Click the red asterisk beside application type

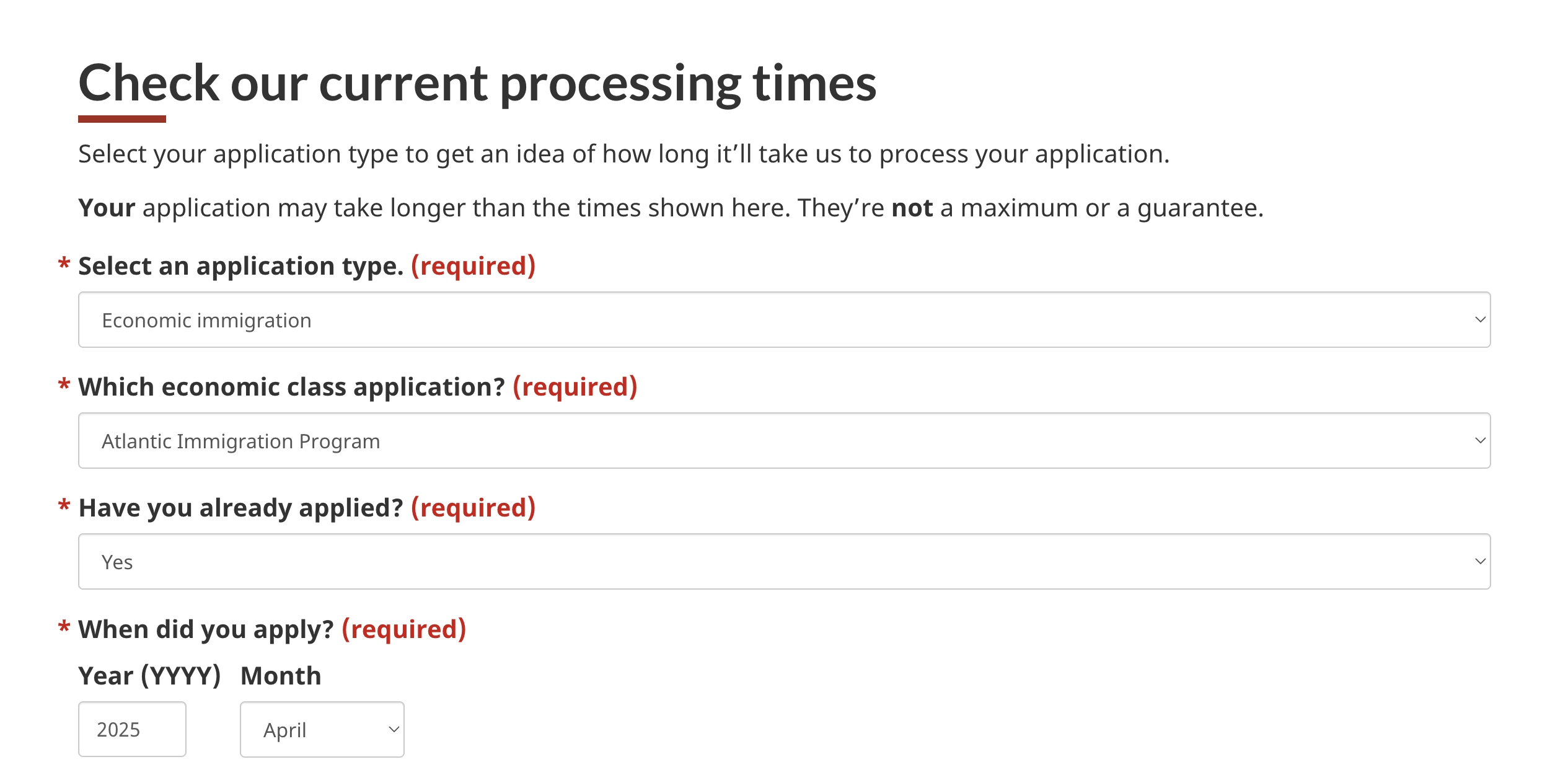coord(64,265)
